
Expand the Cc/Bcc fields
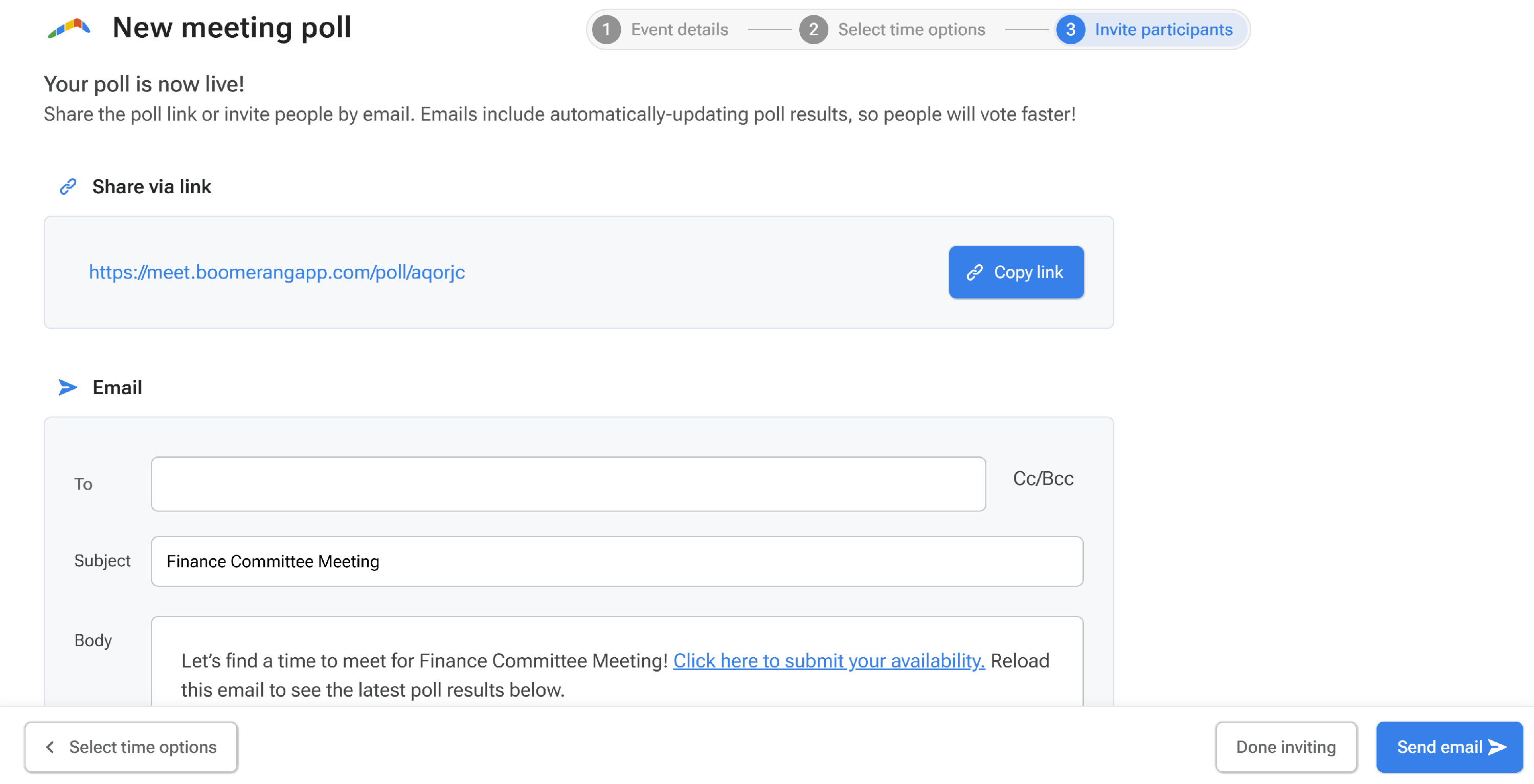coord(1043,478)
